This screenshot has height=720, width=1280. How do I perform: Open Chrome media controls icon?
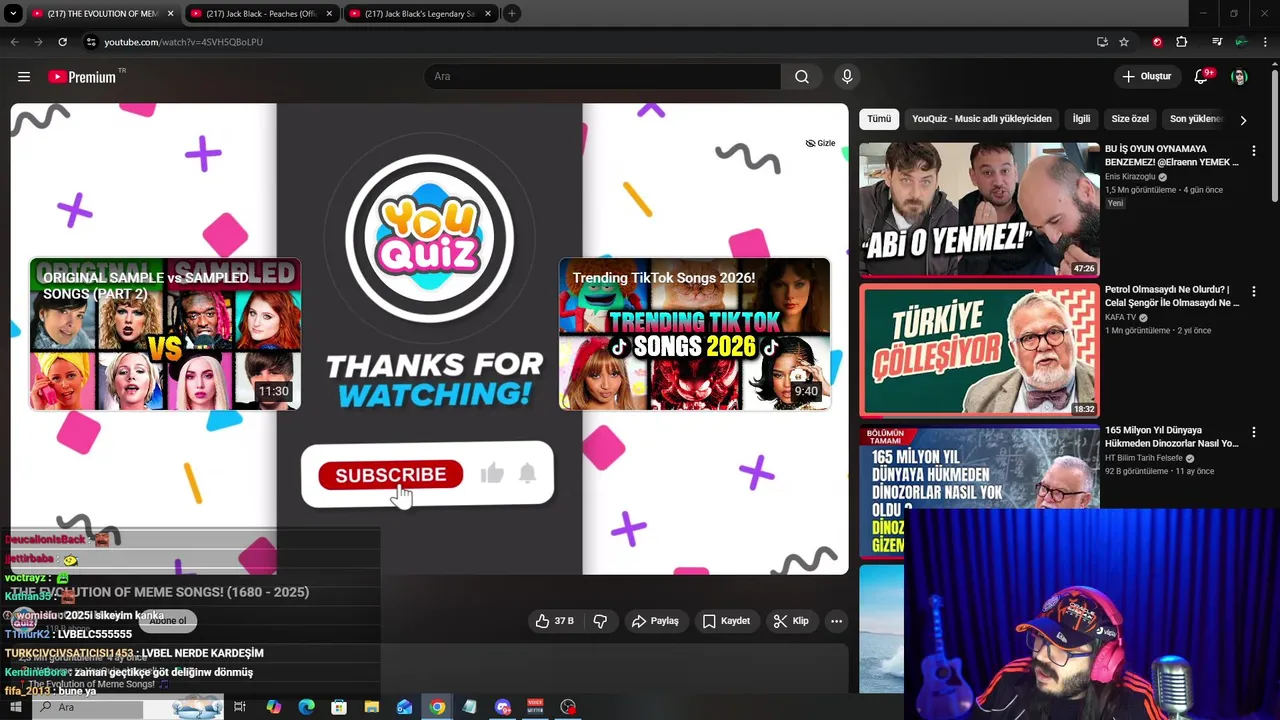pyautogui.click(x=1217, y=42)
